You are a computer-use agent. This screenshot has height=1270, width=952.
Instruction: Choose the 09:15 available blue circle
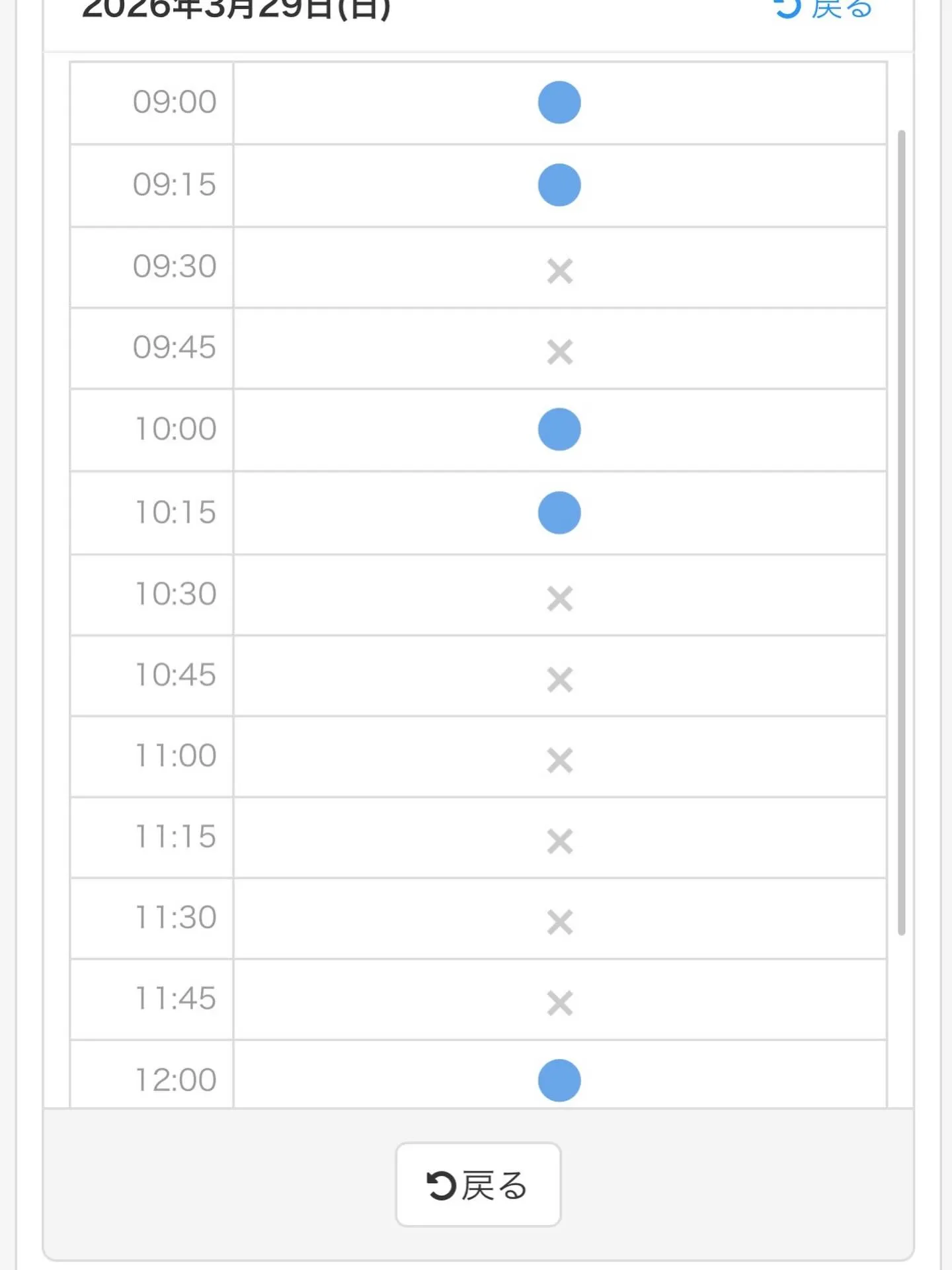[x=559, y=185]
